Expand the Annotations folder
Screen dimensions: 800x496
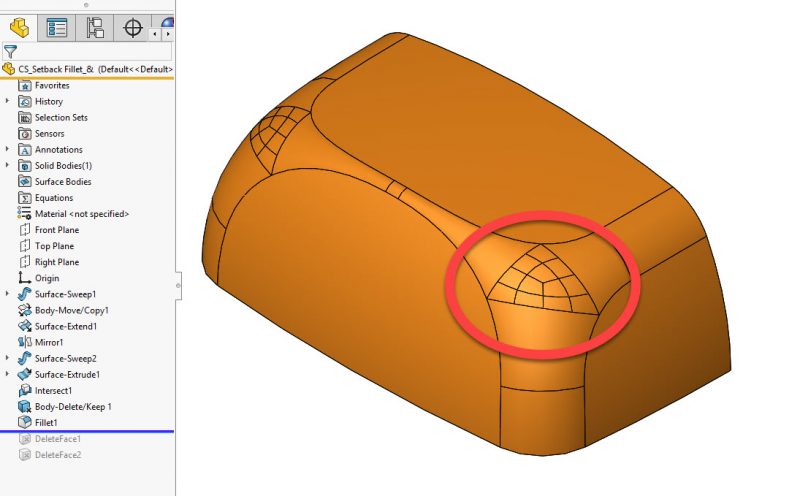8,149
